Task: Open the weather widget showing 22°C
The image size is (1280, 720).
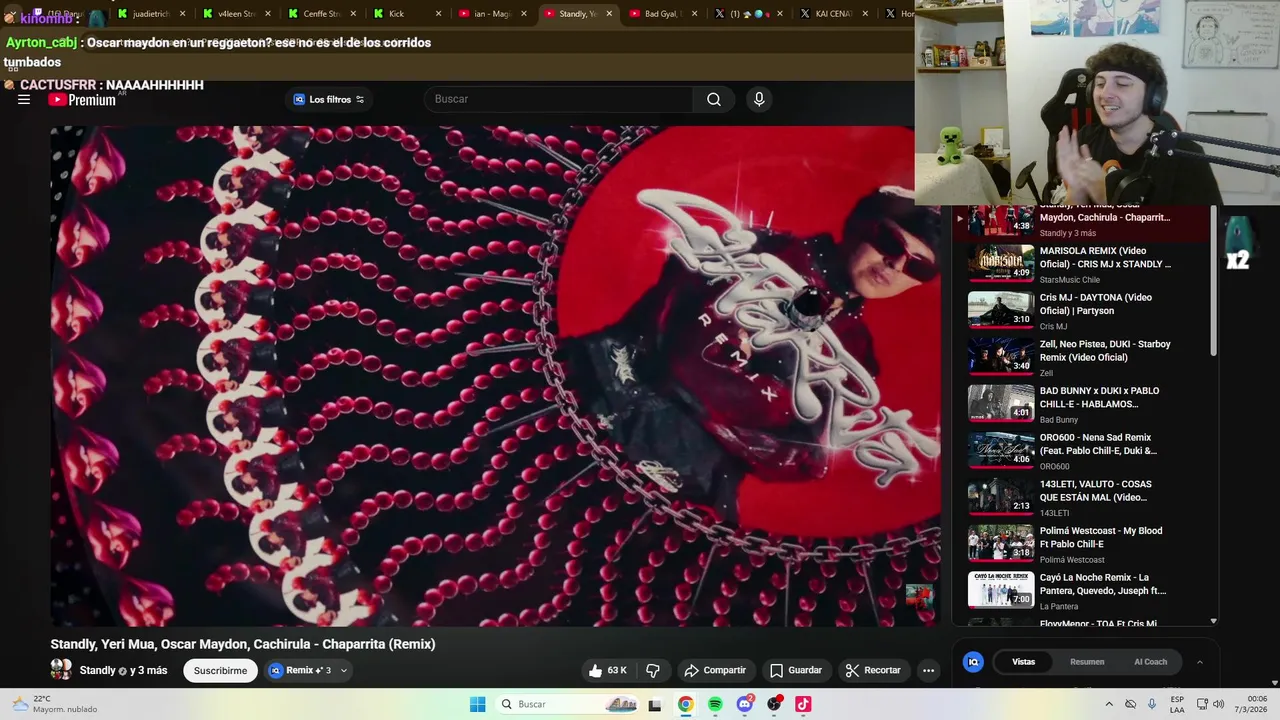Action: pyautogui.click(x=55, y=704)
